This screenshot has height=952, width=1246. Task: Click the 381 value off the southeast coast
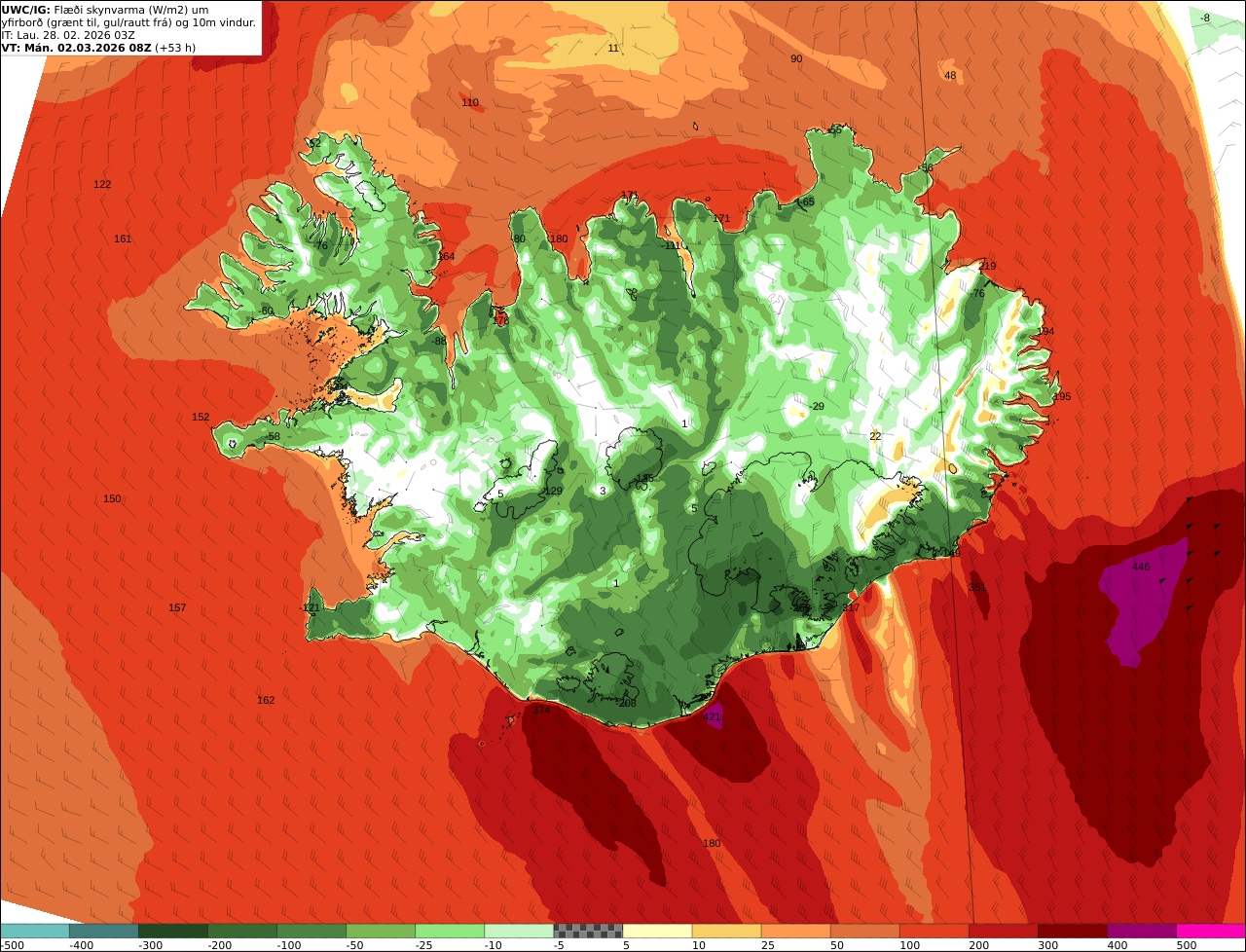click(x=977, y=587)
